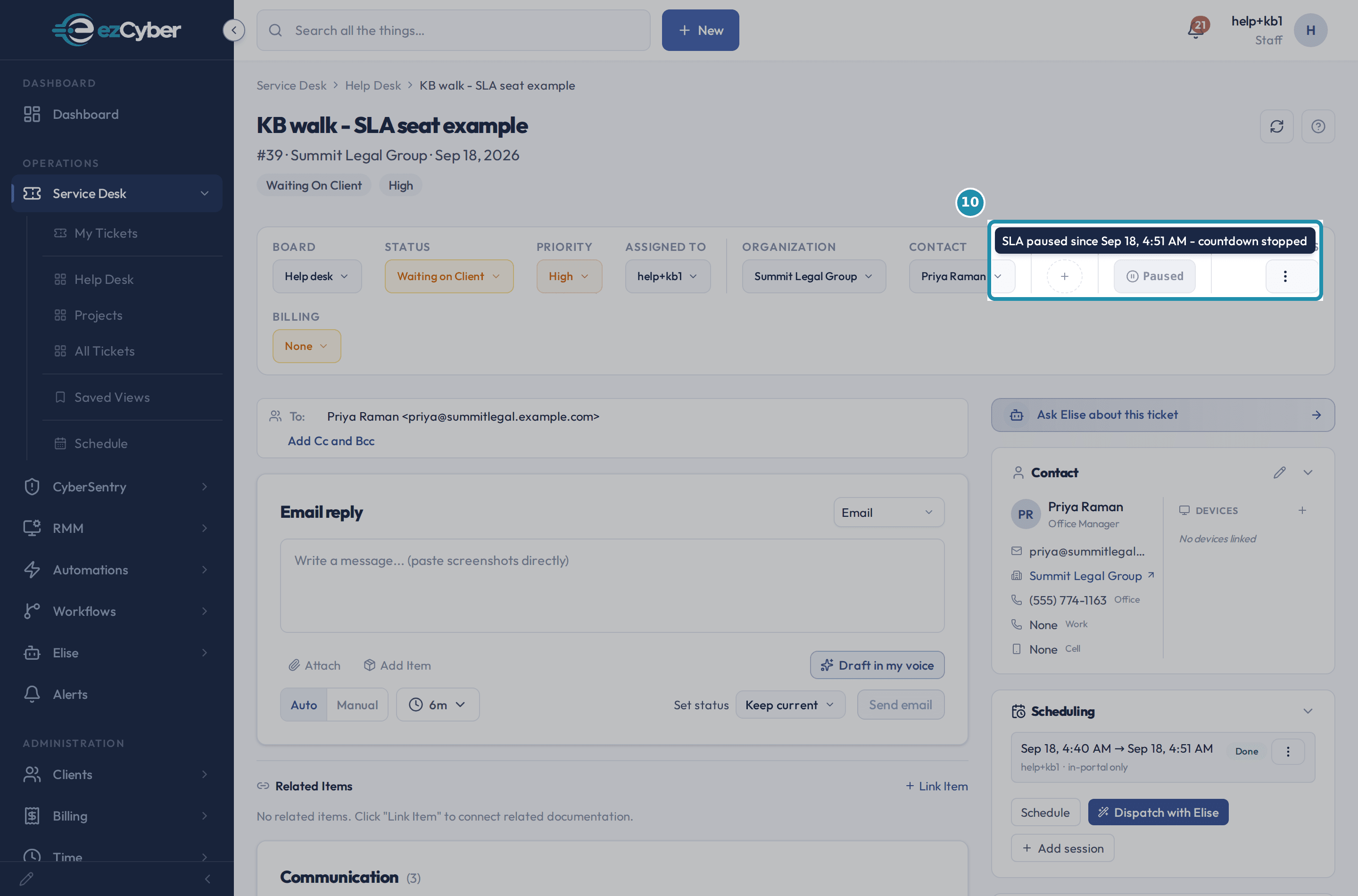Open the Organization Summit Legal Group dropdown

pyautogui.click(x=814, y=276)
